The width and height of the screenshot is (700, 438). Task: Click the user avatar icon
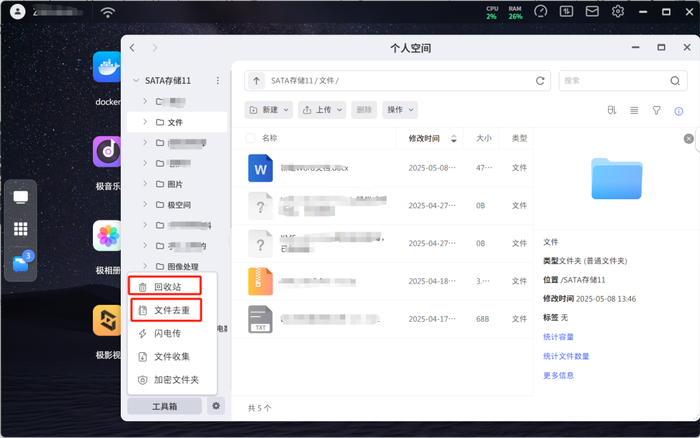[17, 11]
